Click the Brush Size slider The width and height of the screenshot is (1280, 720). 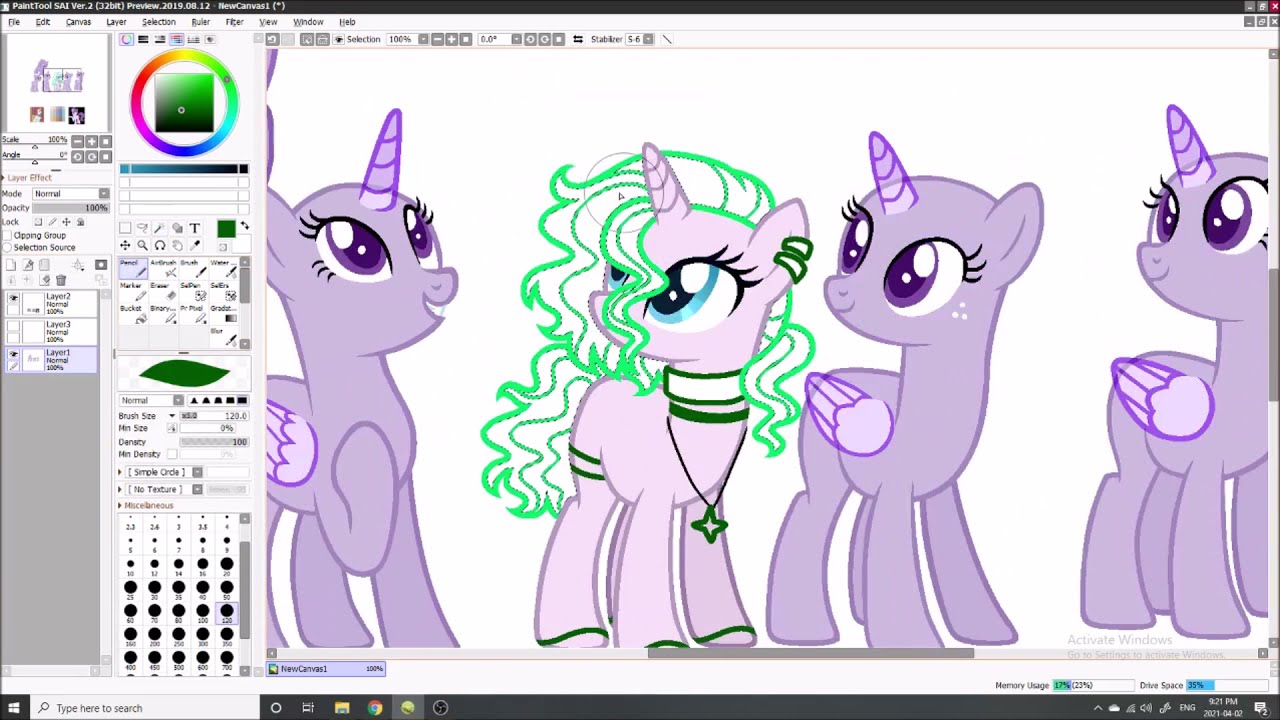[x=213, y=416]
